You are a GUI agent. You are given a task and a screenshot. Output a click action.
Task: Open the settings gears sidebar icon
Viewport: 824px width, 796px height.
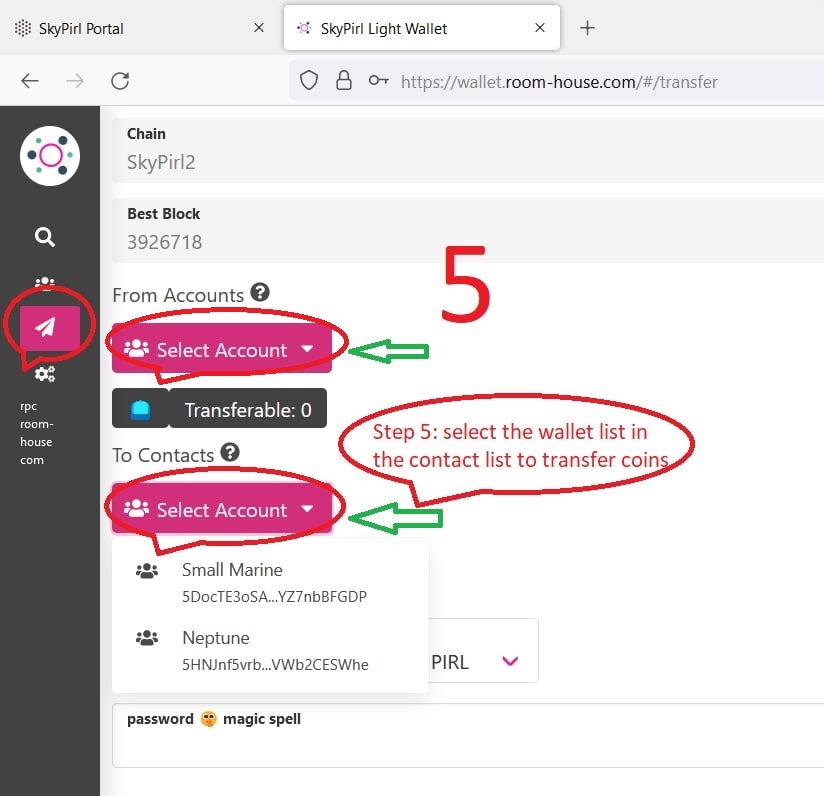pos(45,373)
